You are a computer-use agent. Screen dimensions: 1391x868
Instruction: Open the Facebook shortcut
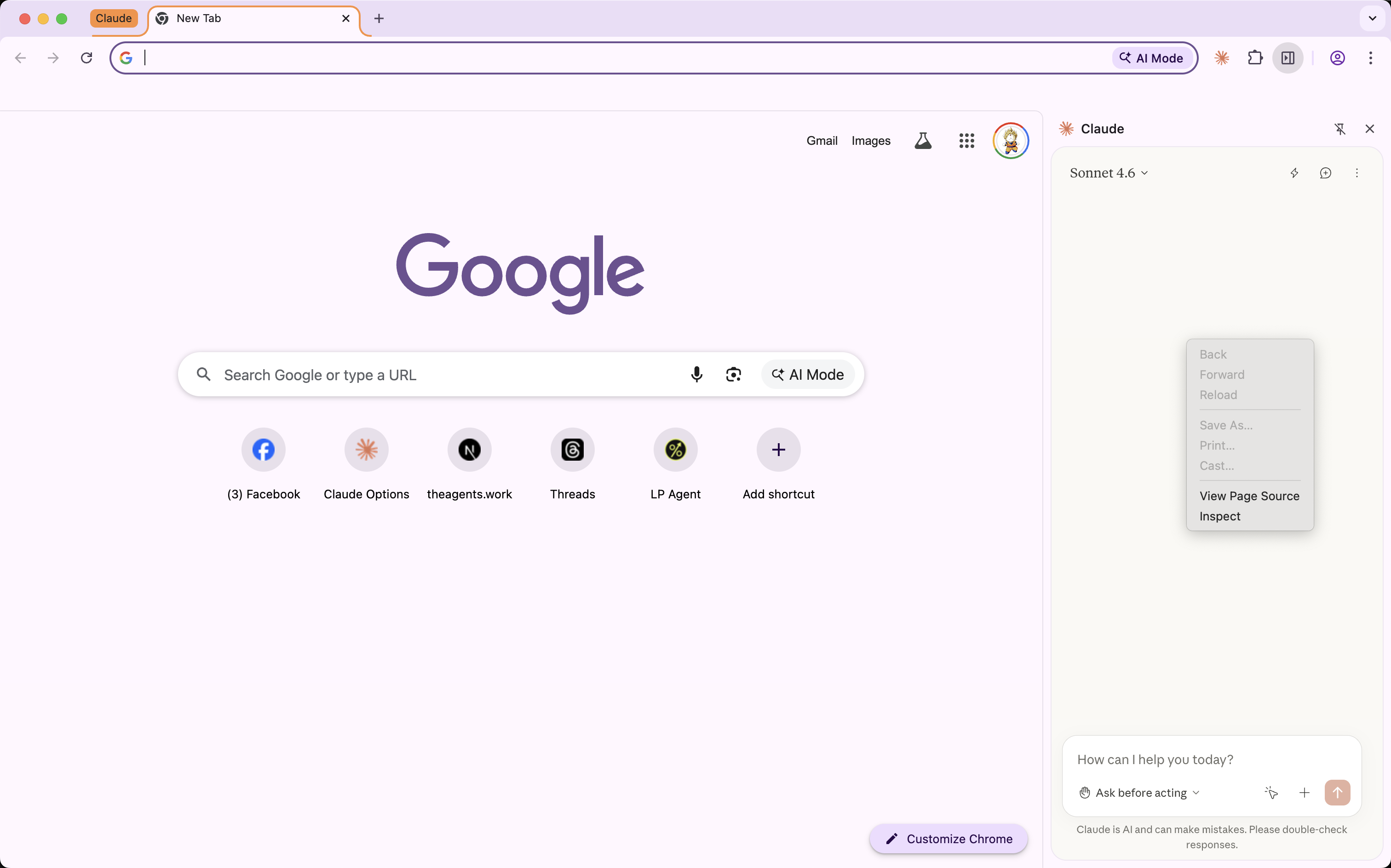(264, 464)
